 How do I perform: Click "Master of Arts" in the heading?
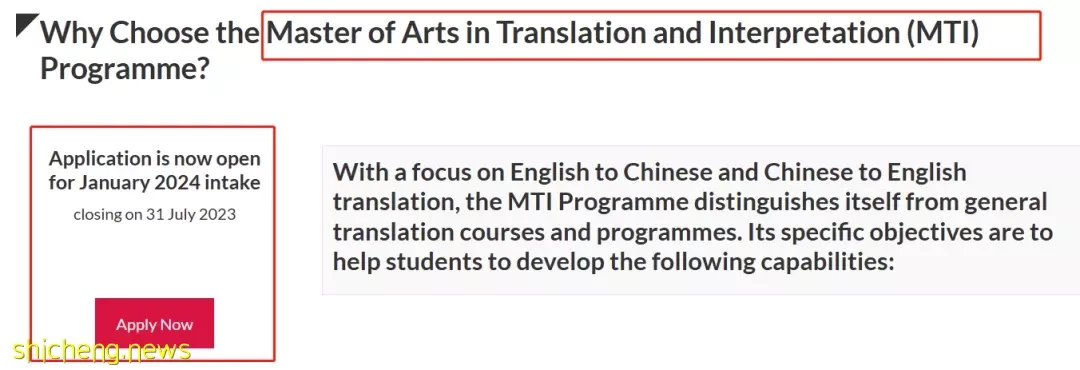click(363, 33)
